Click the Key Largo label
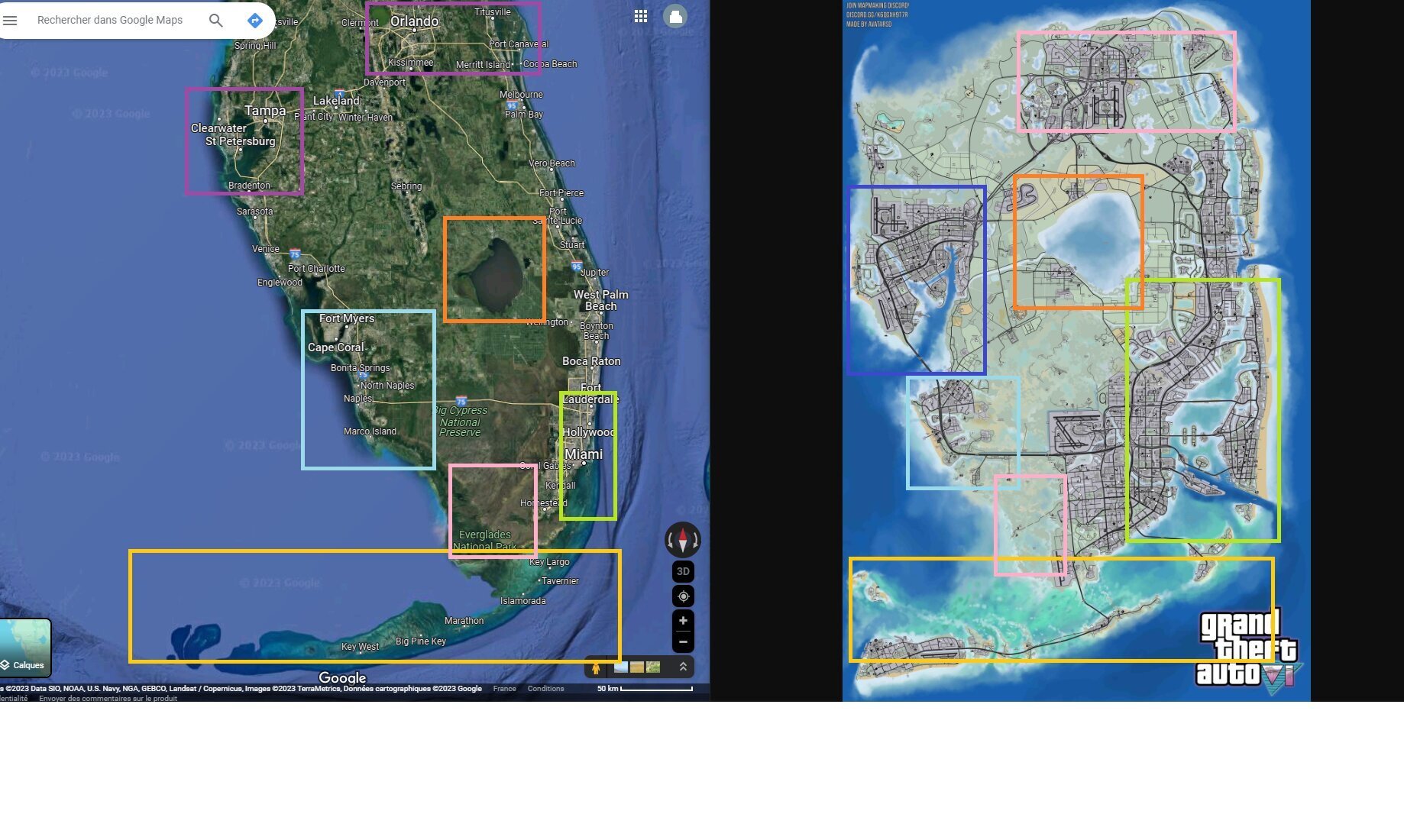The image size is (1404, 840). pos(549,562)
